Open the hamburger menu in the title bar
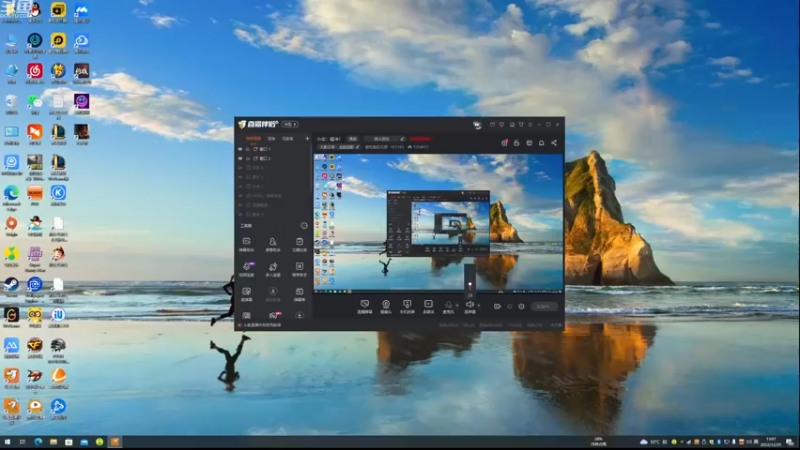This screenshot has width=800, height=450. coord(530,124)
